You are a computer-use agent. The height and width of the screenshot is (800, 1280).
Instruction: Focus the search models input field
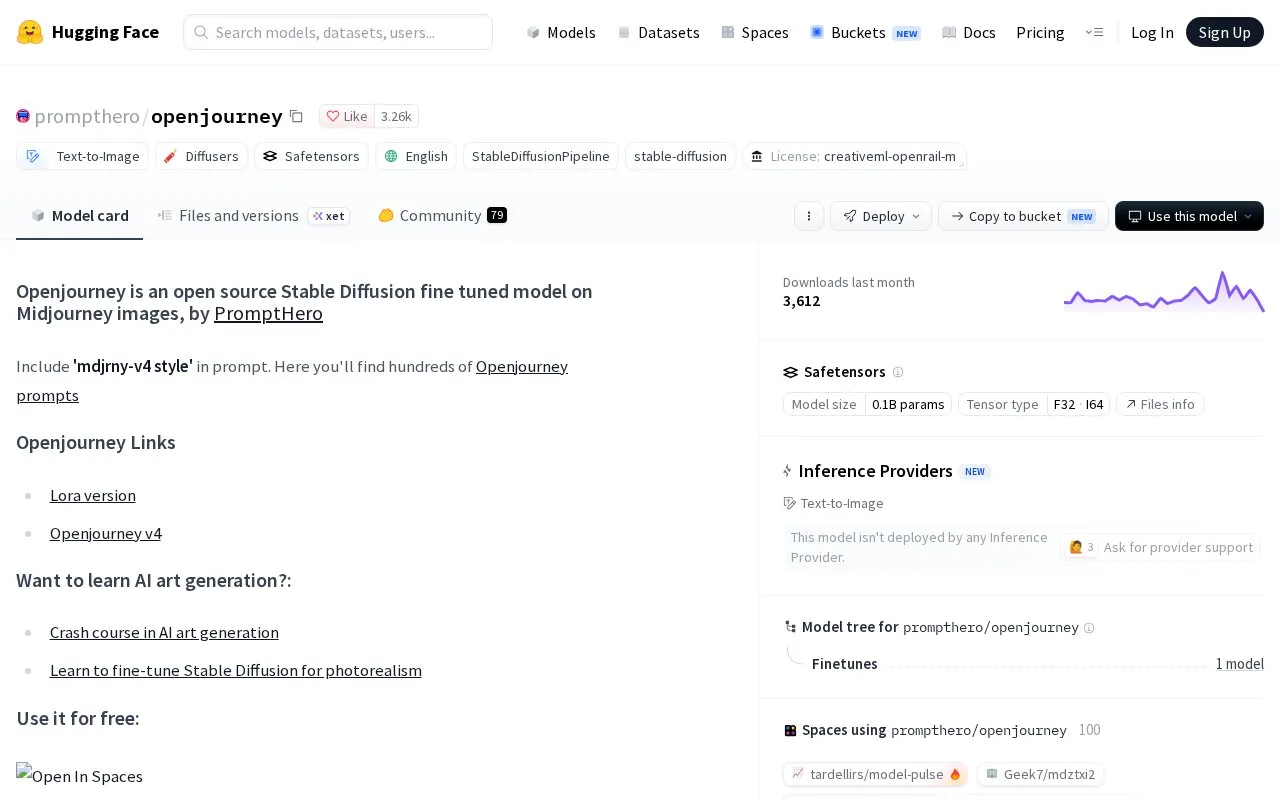coord(338,32)
